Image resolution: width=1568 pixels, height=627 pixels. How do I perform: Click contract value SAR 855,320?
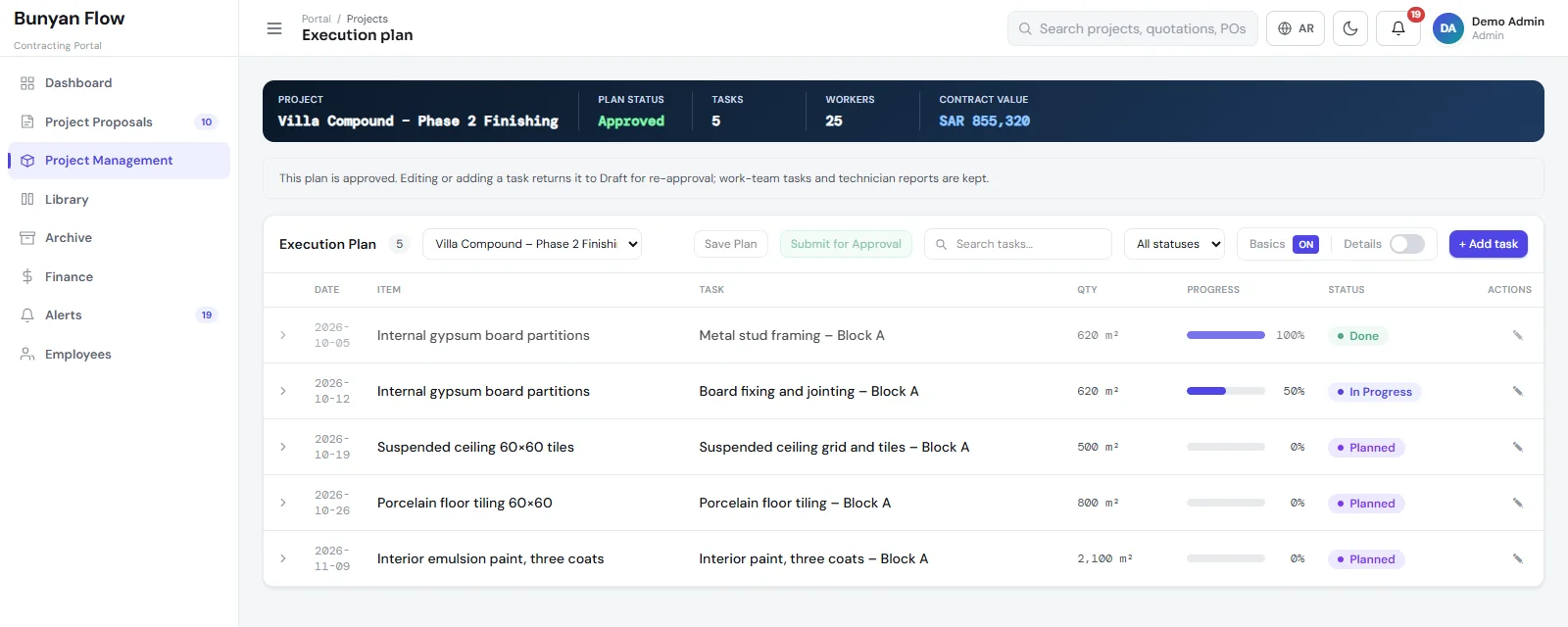point(984,121)
